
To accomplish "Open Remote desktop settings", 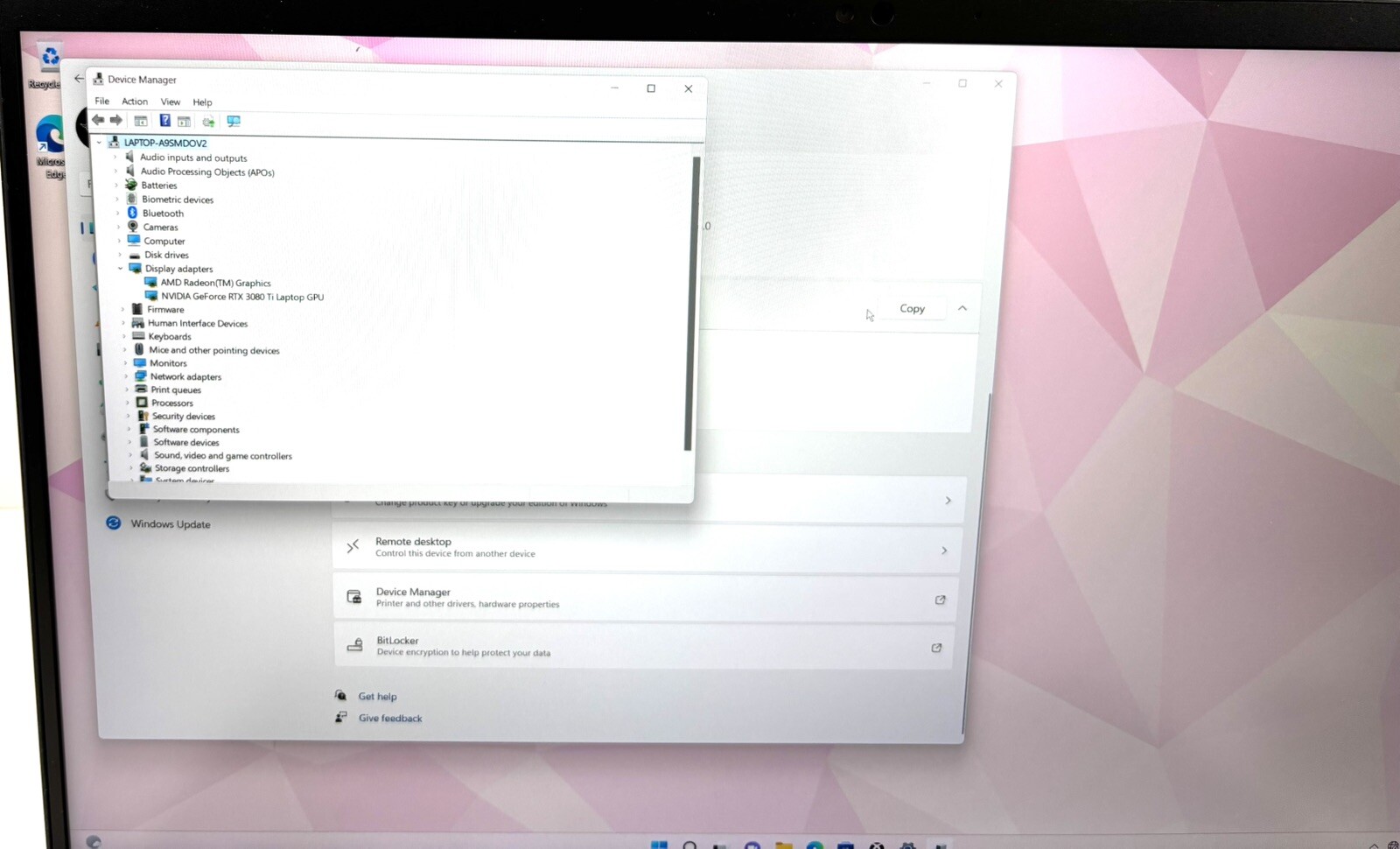I will click(647, 548).
